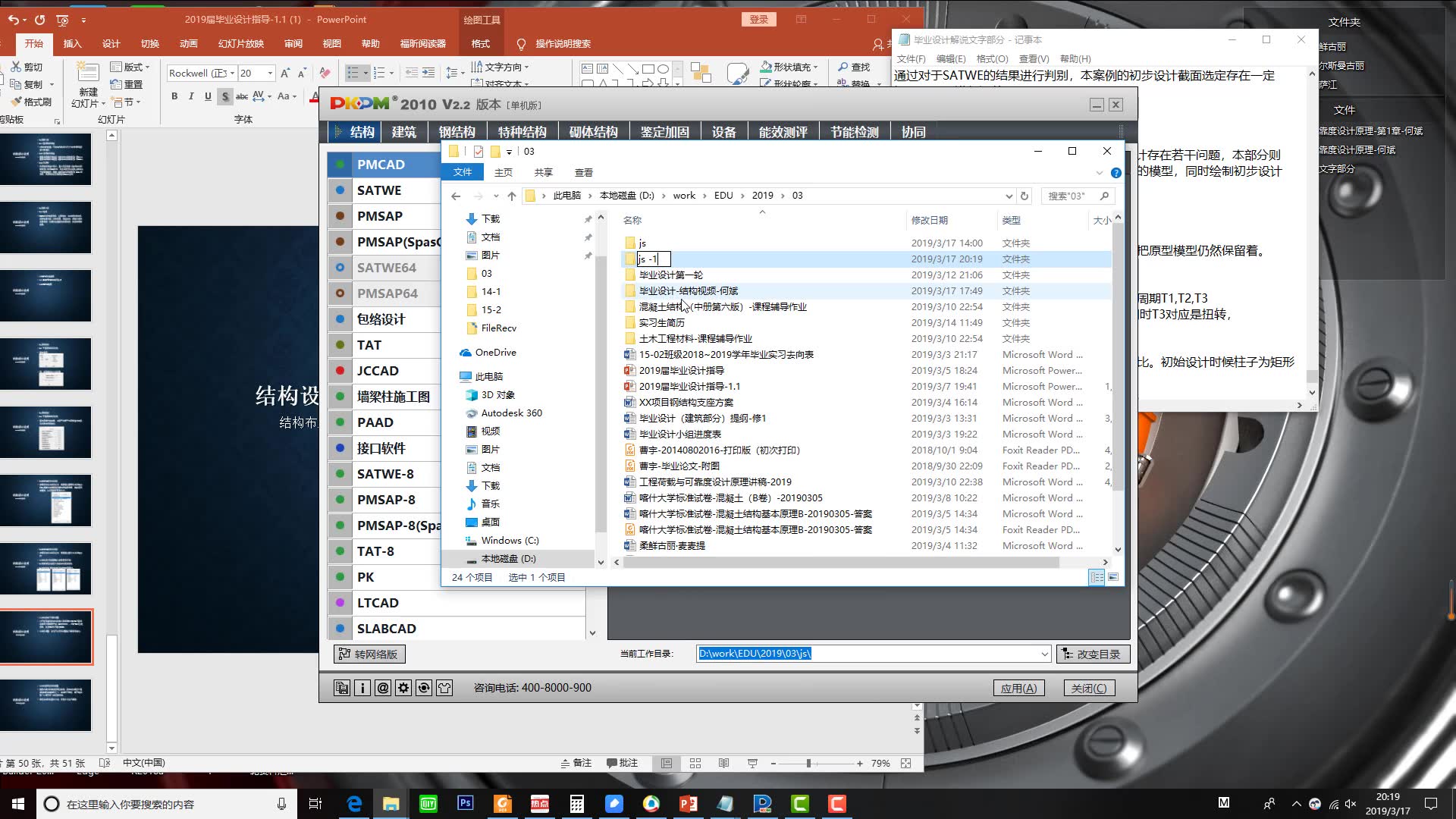Click the info icon in PKPM footer
The height and width of the screenshot is (819, 1456).
click(362, 688)
